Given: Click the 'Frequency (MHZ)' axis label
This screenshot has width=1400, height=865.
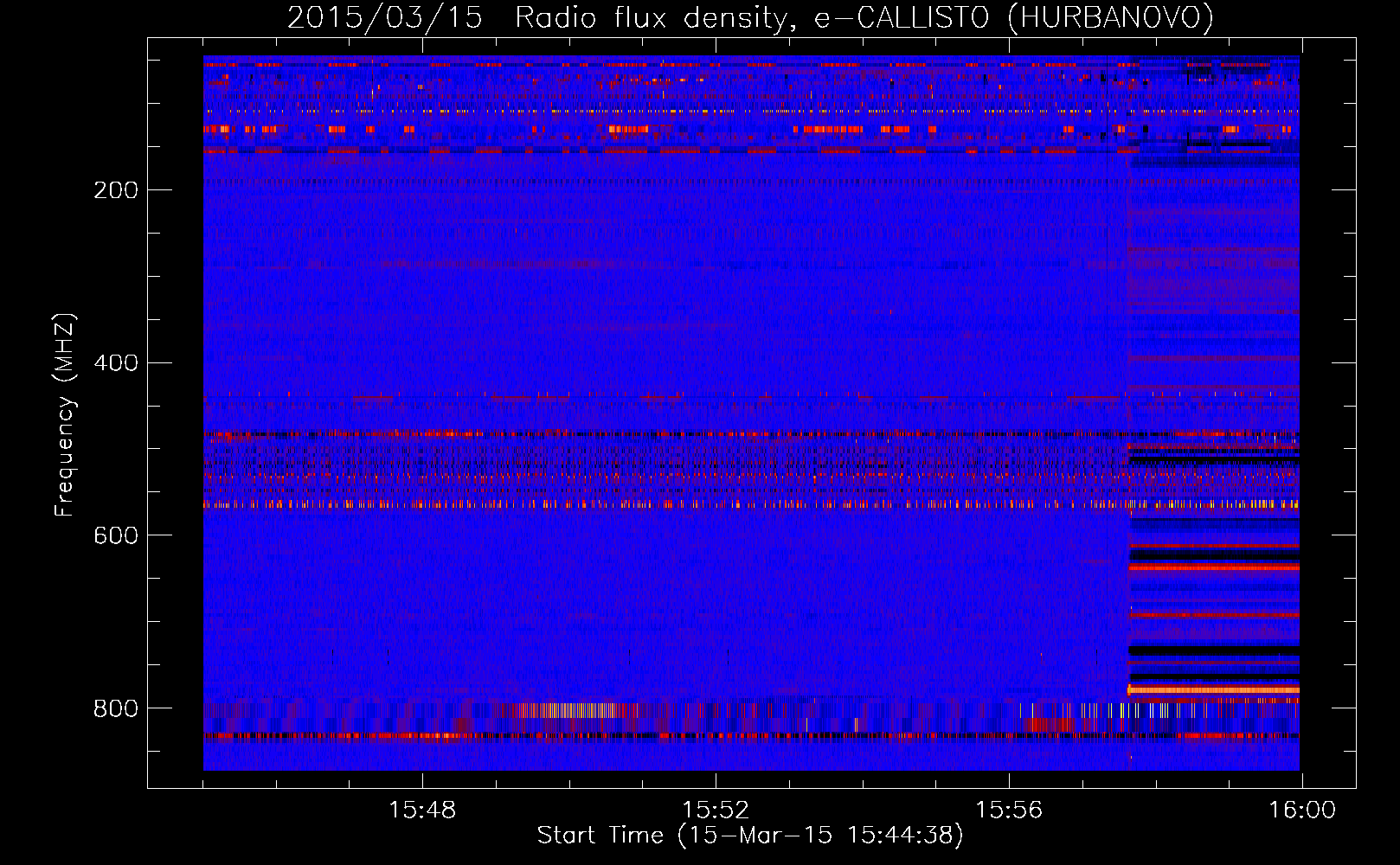Looking at the screenshot, I should point(65,415).
